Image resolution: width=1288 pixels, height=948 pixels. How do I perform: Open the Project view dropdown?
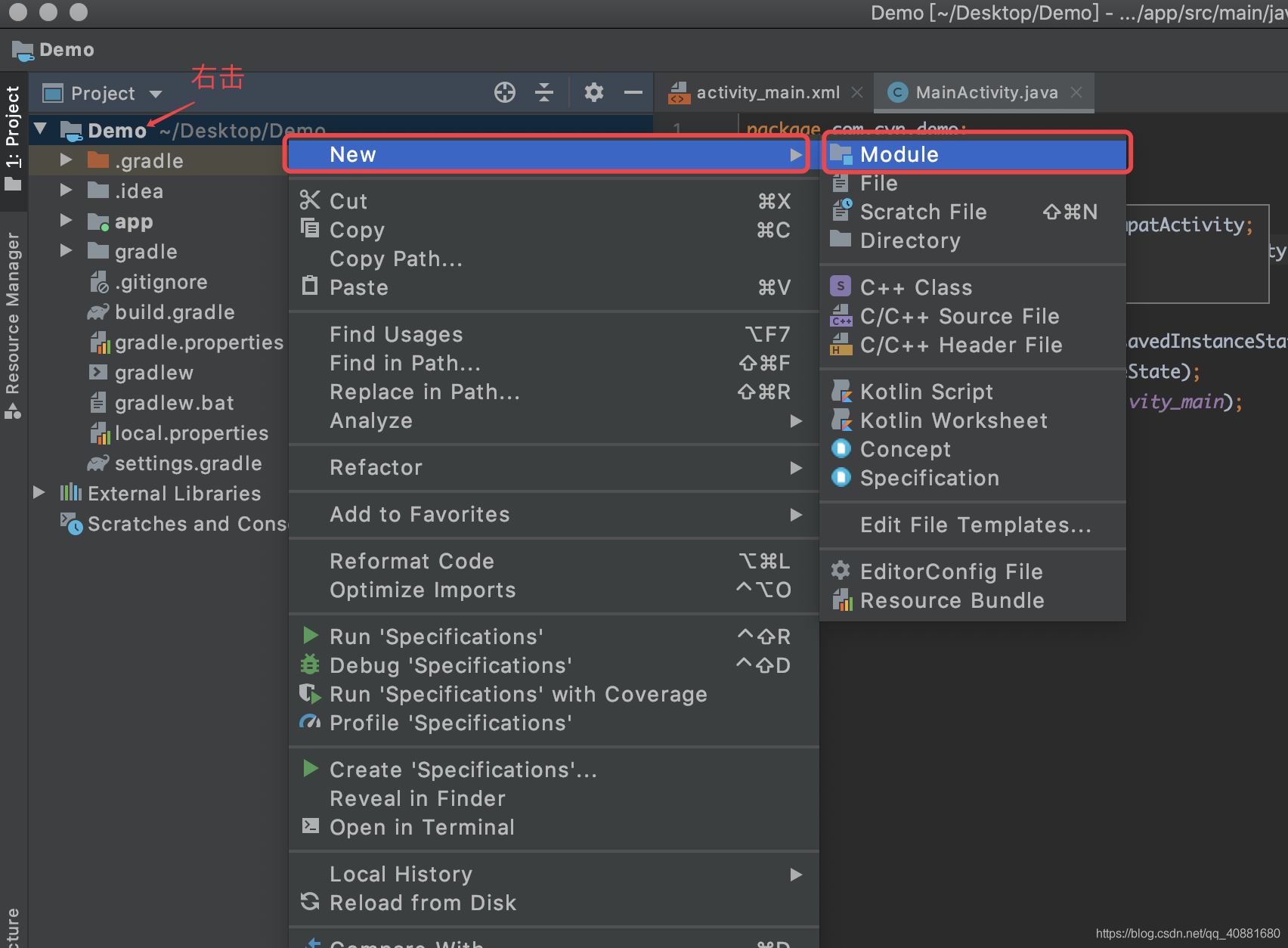156,94
